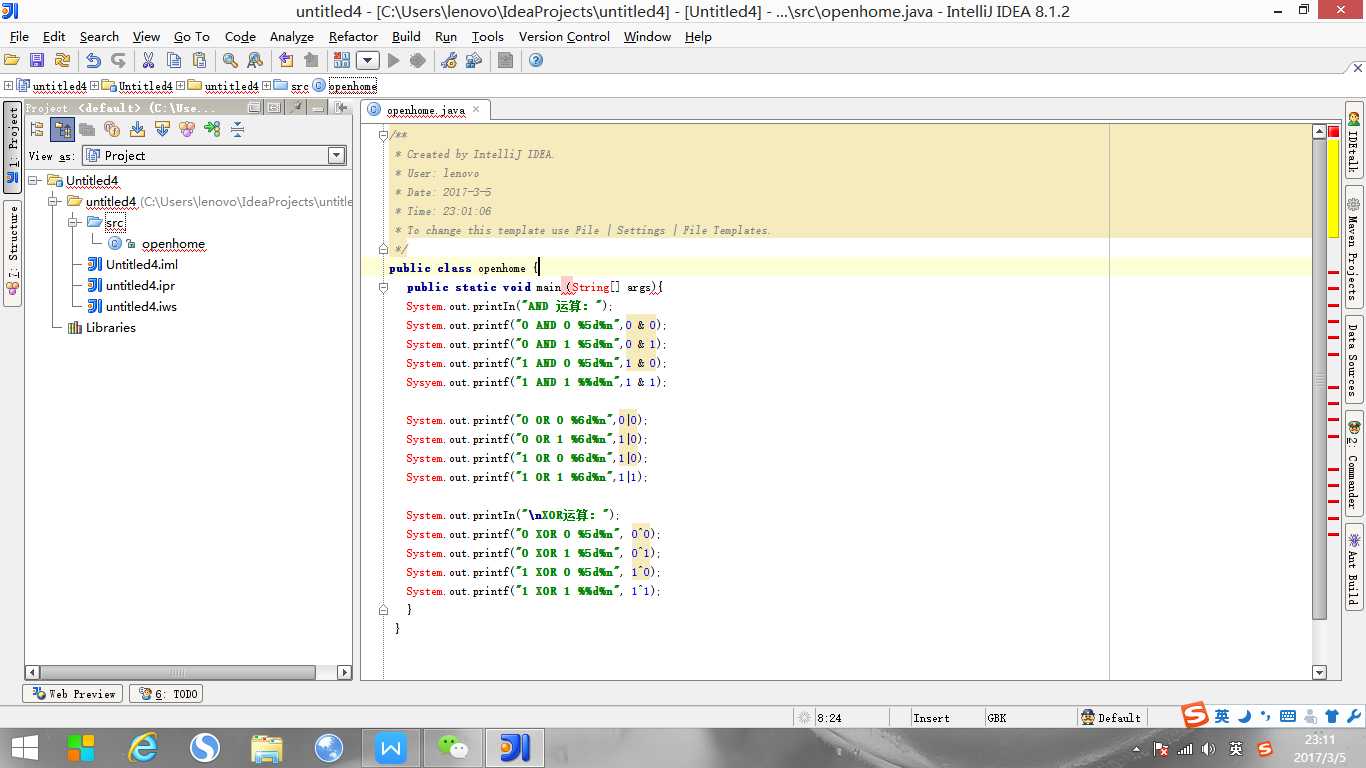This screenshot has width=1366, height=768.
Task: Click the Paste clipboard icon
Action: (x=199, y=60)
